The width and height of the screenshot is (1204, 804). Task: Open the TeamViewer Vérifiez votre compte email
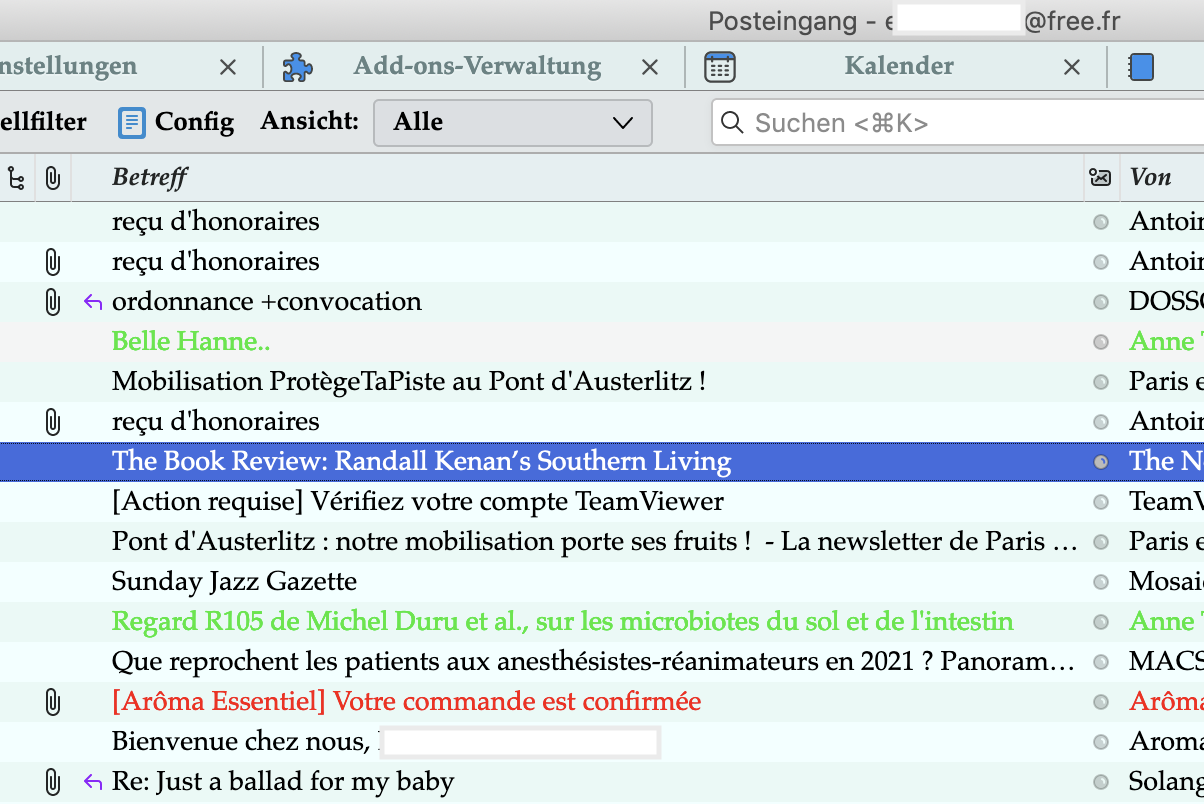(418, 502)
